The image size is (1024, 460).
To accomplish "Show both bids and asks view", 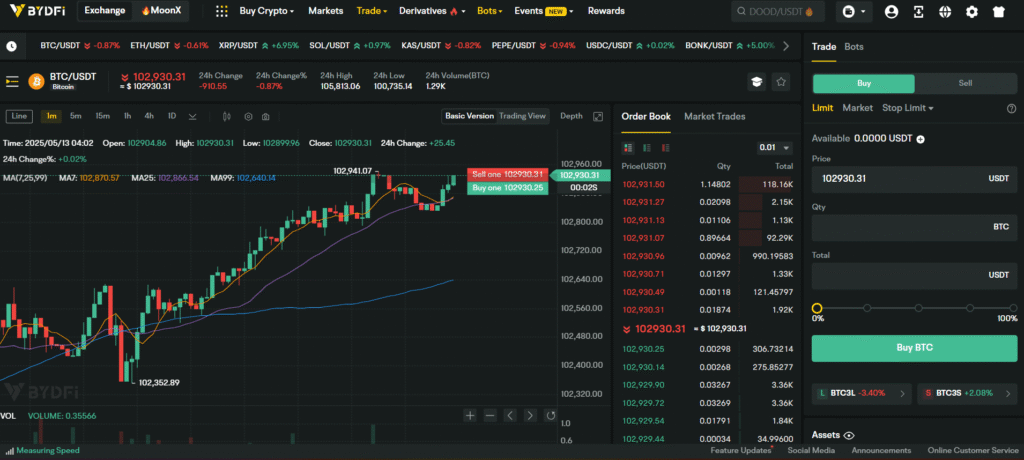I will pos(628,148).
